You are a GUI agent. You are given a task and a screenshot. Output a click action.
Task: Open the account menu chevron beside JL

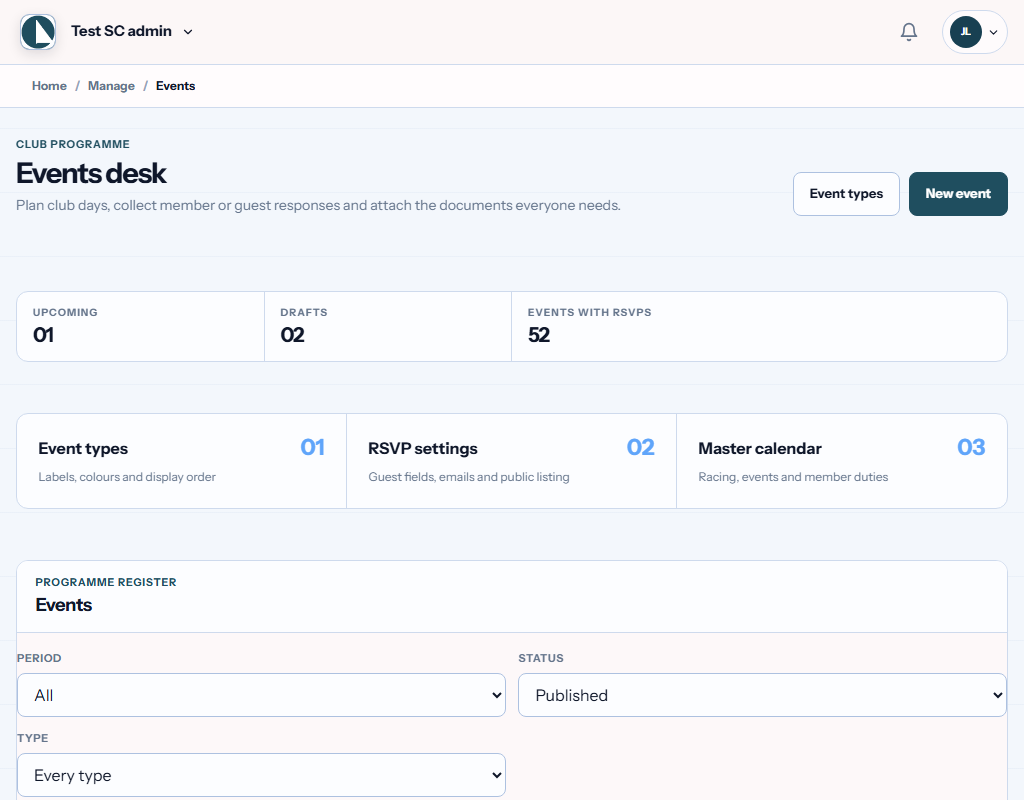click(x=993, y=32)
